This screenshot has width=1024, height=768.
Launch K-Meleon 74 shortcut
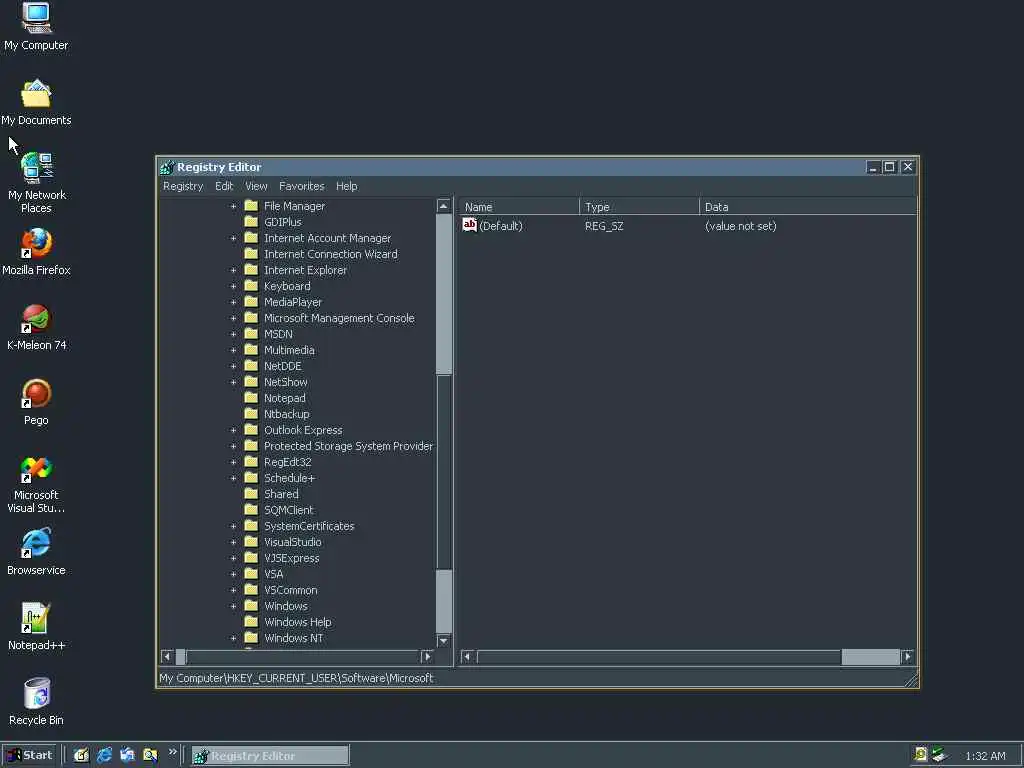(36, 319)
